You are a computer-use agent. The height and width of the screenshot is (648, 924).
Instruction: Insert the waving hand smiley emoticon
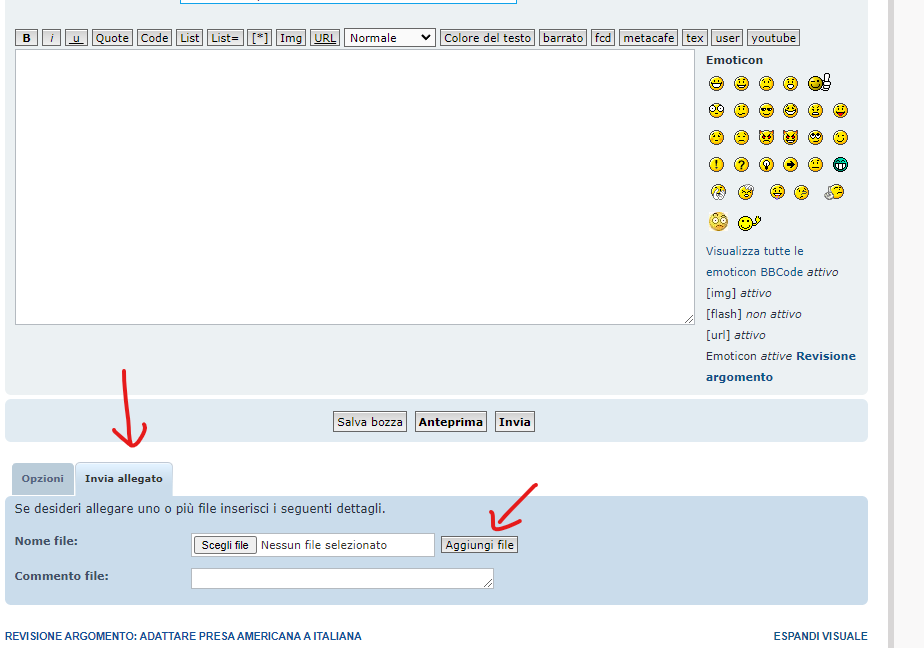coord(750,222)
